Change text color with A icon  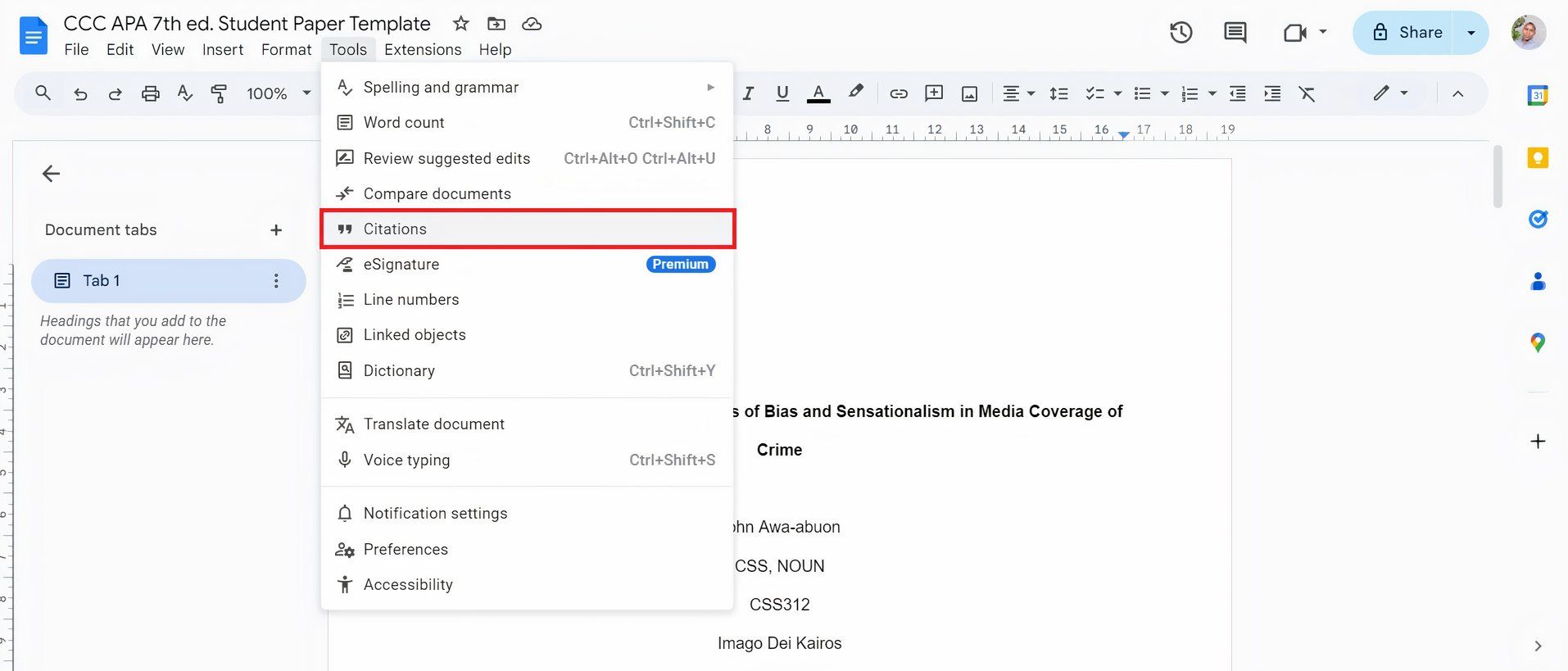point(818,93)
